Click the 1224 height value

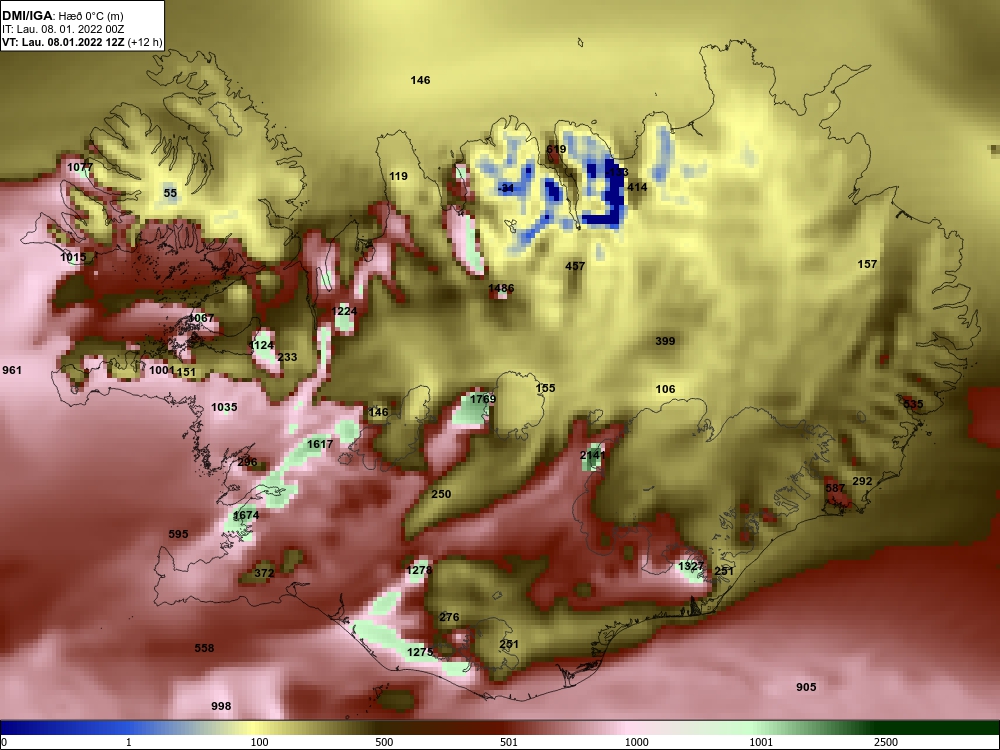344,311
